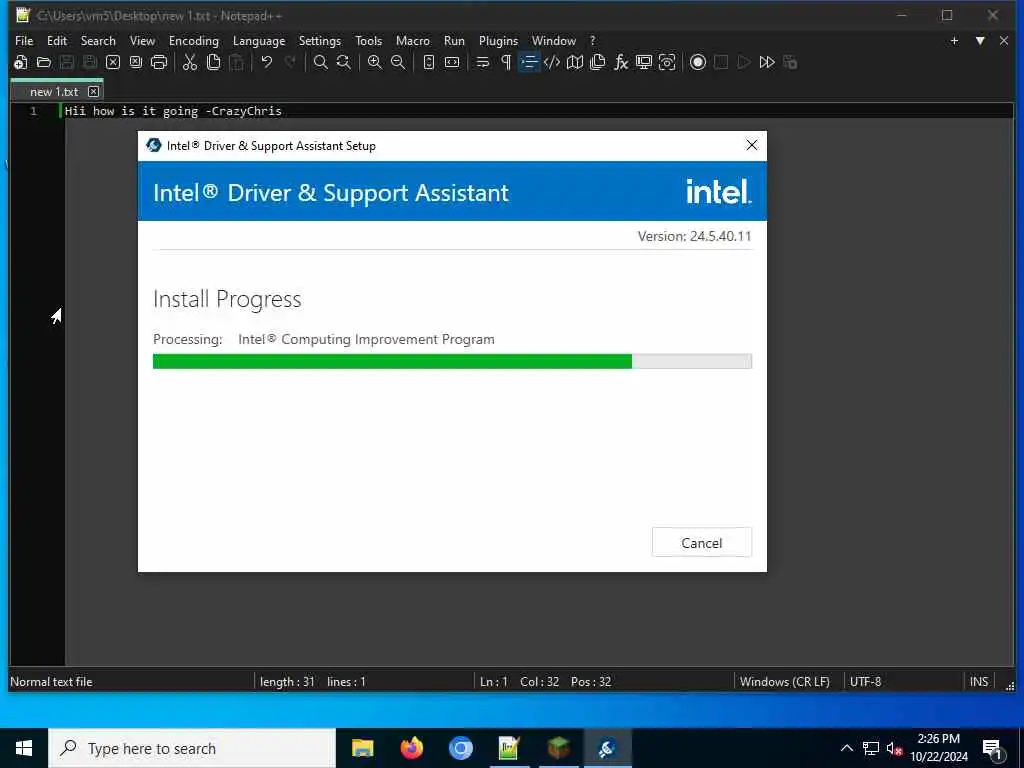The width and height of the screenshot is (1024, 768).
Task: Click 'Normal text file' status entry
Action: click(x=51, y=682)
